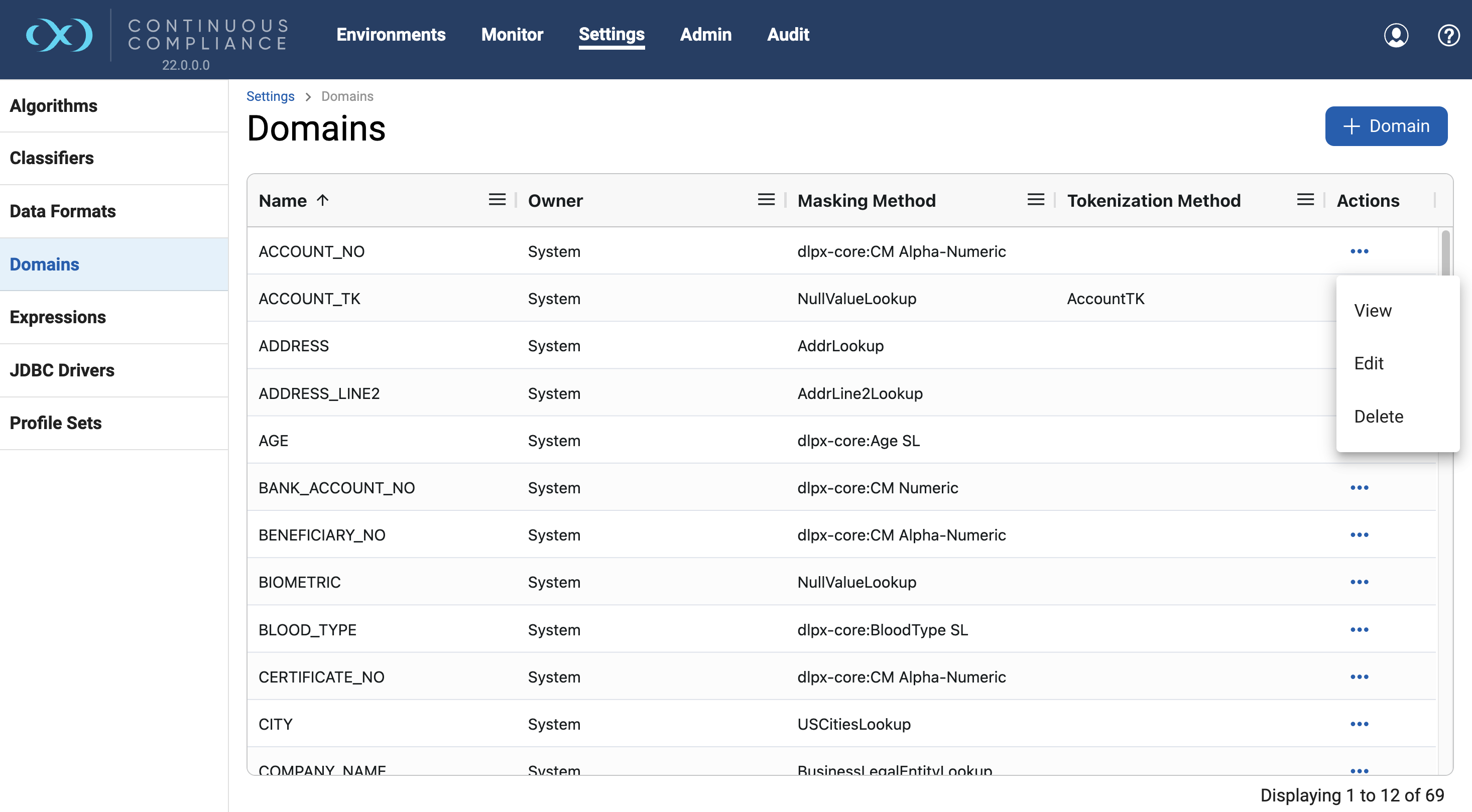The width and height of the screenshot is (1472, 812).
Task: Open actions menu for BIOMETRIC row
Action: click(1359, 582)
